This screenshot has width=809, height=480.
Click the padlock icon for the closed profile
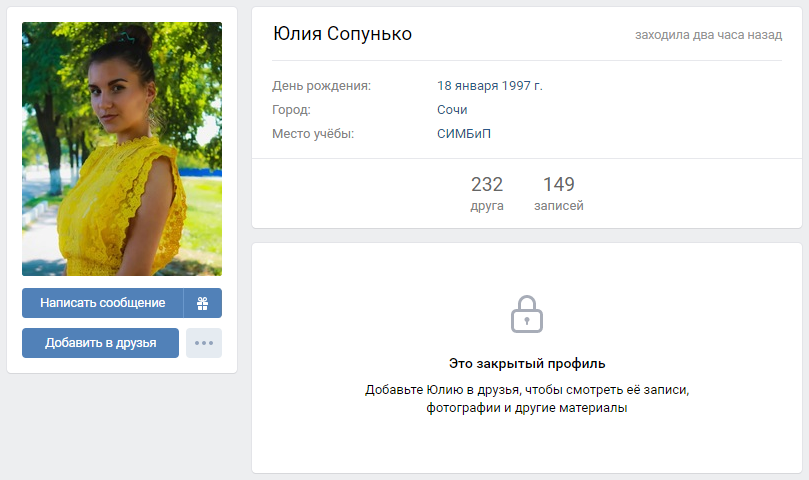tap(527, 314)
